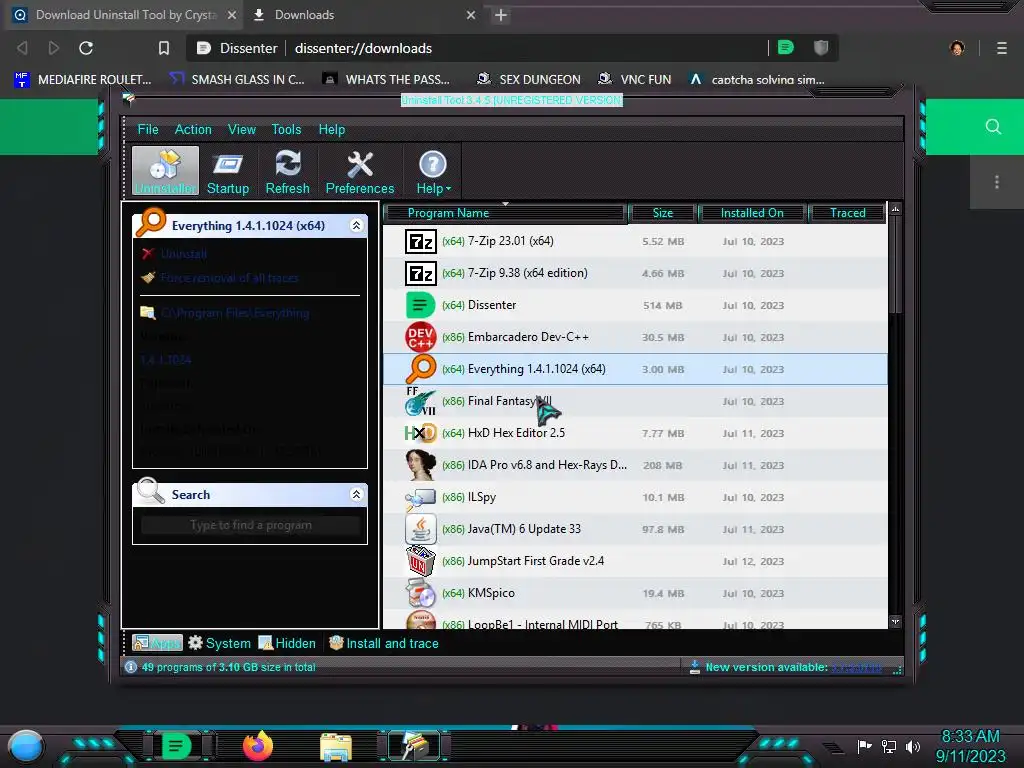Open File Explorer from the taskbar
The height and width of the screenshot is (768, 1024).
(336, 747)
